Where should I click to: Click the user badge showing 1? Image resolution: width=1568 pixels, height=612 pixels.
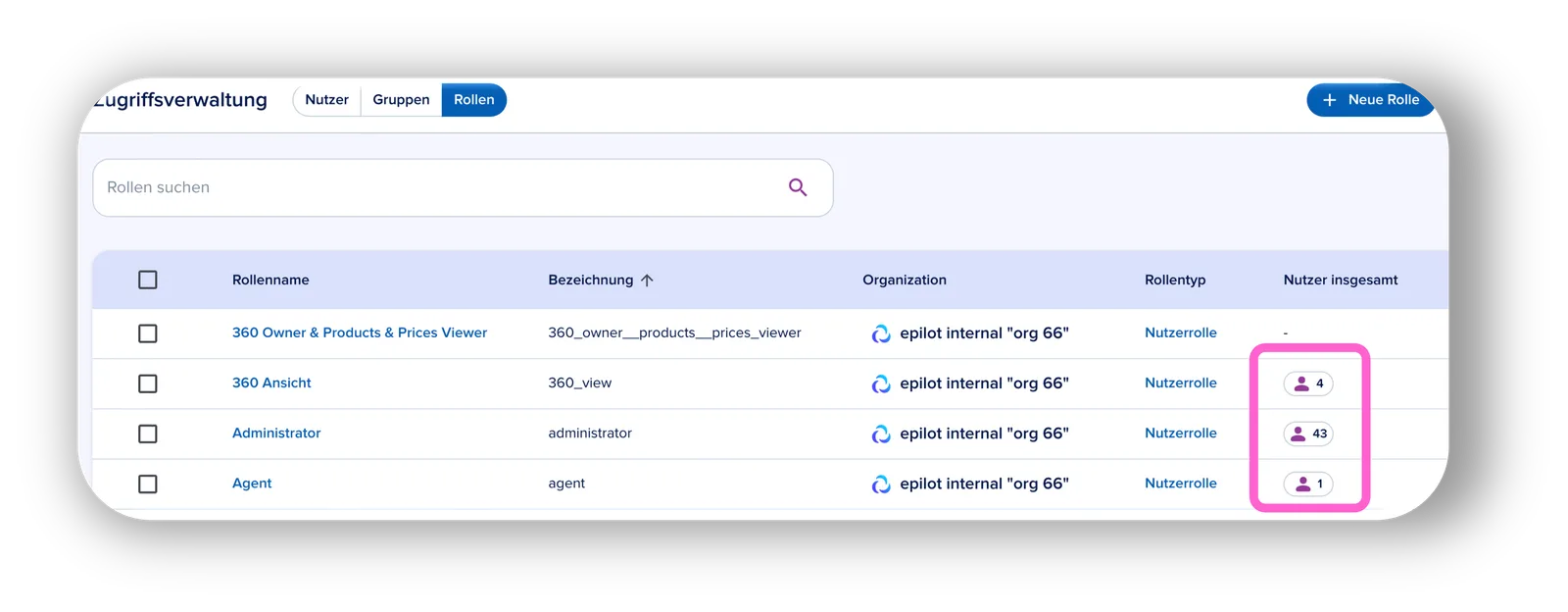pyautogui.click(x=1308, y=484)
